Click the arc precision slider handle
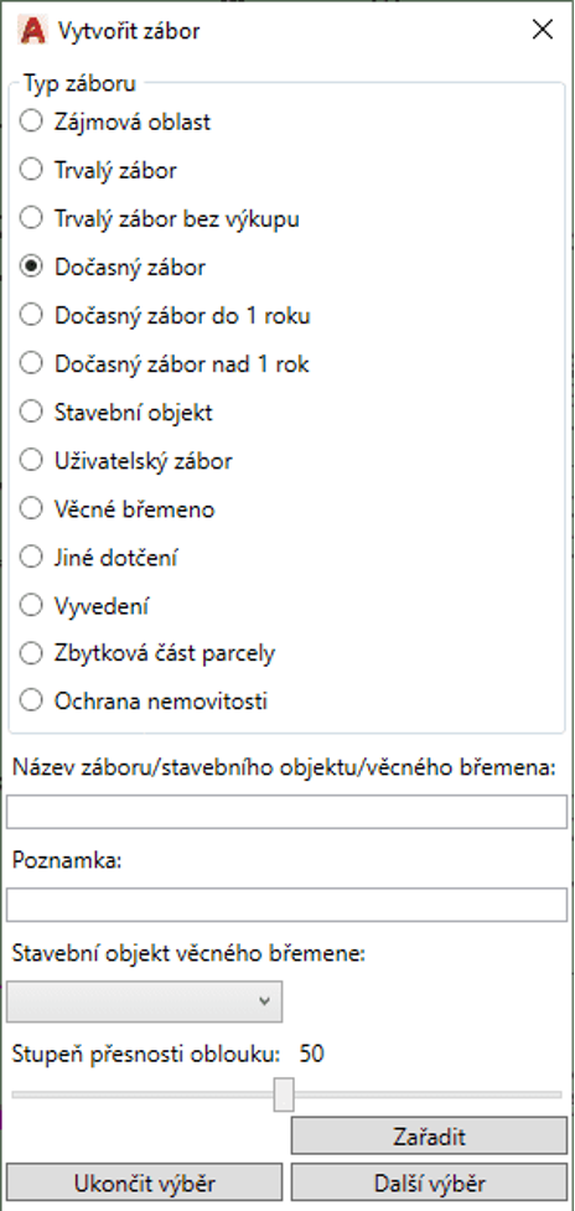 point(284,1094)
